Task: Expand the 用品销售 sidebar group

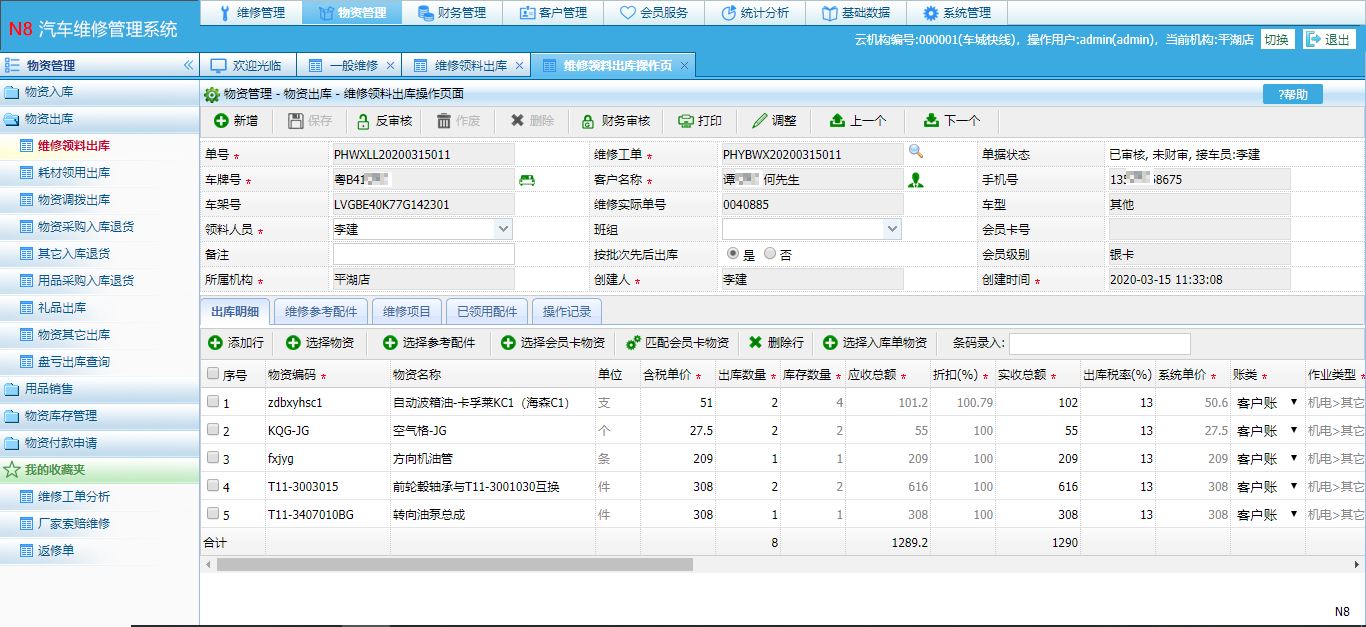Action: 100,389
